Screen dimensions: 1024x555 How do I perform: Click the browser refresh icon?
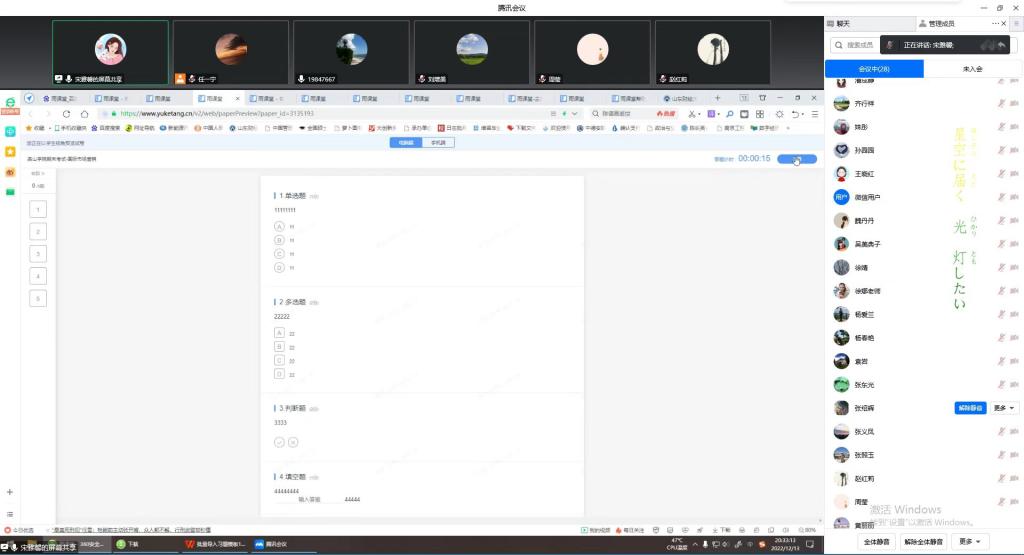click(67, 114)
